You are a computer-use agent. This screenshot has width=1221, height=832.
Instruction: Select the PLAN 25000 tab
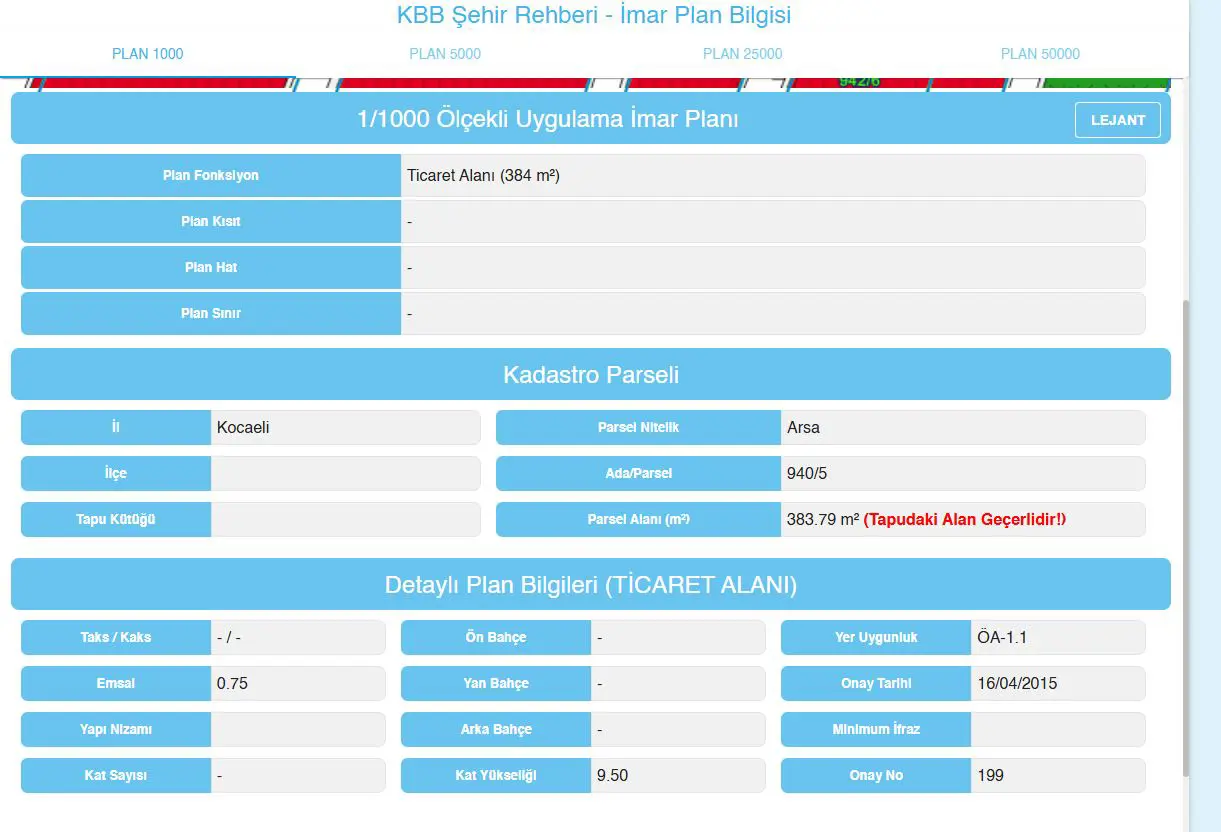[742, 54]
